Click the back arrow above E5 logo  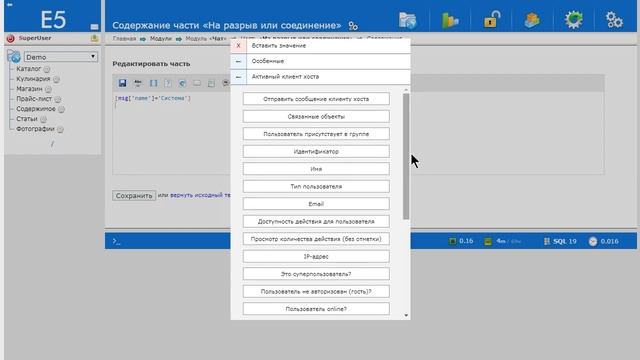tap(10, 4)
